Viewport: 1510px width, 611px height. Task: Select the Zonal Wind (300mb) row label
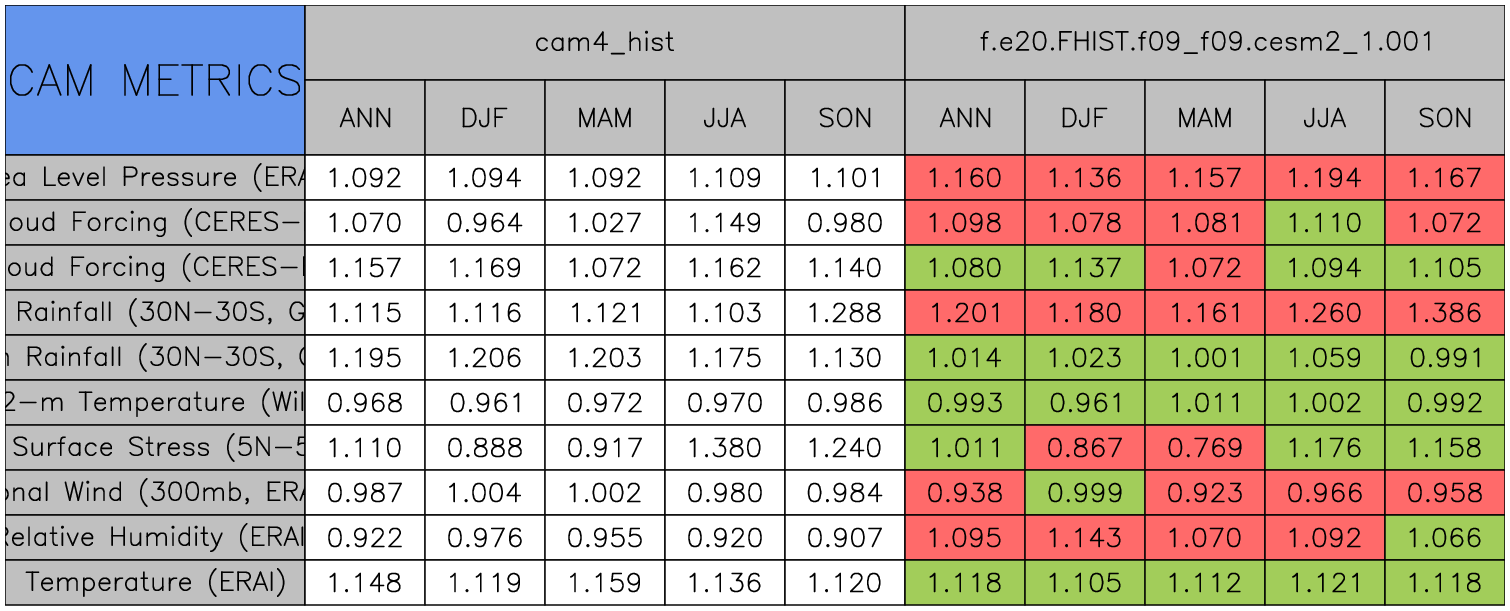[x=155, y=493]
